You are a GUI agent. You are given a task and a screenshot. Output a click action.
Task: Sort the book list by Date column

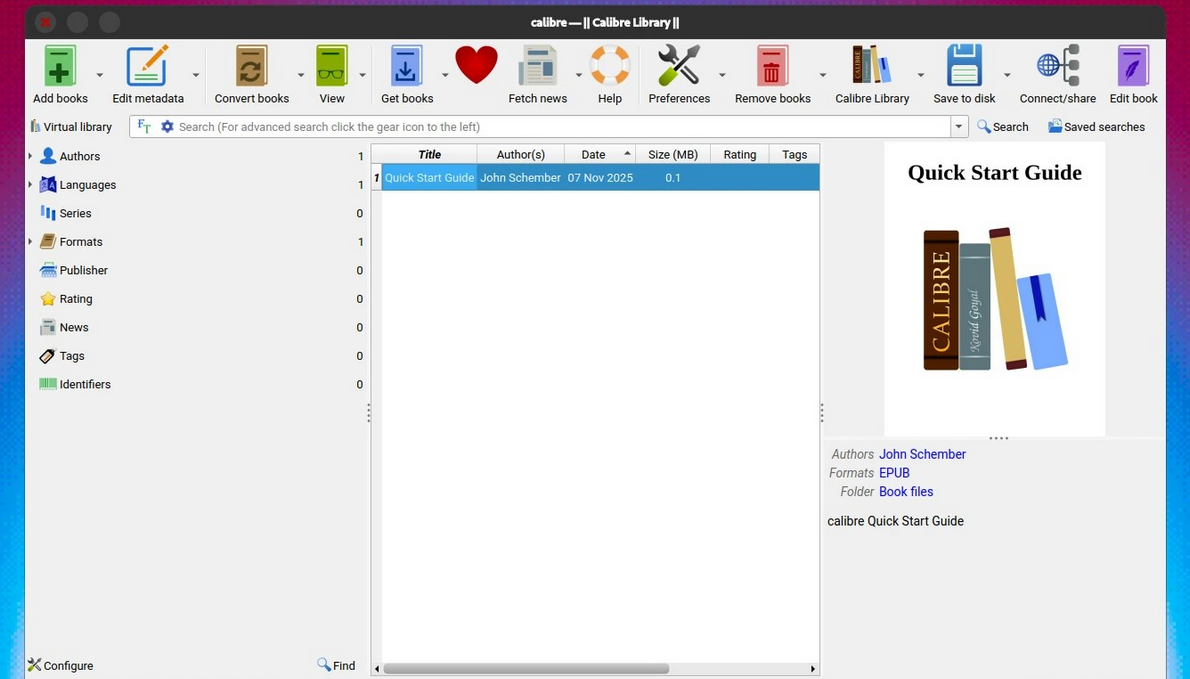[594, 154]
